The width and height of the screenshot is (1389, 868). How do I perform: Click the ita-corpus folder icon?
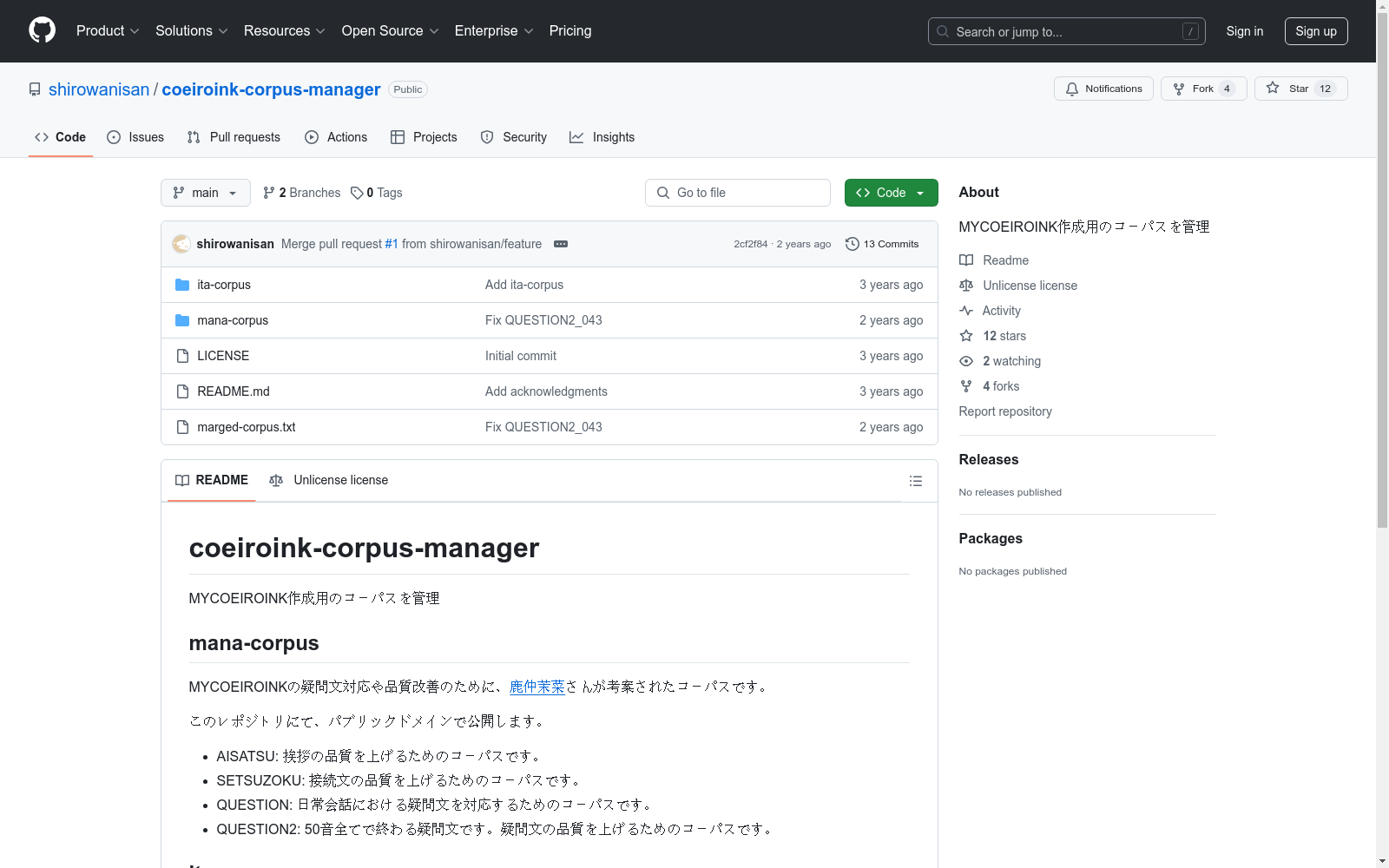tap(182, 285)
